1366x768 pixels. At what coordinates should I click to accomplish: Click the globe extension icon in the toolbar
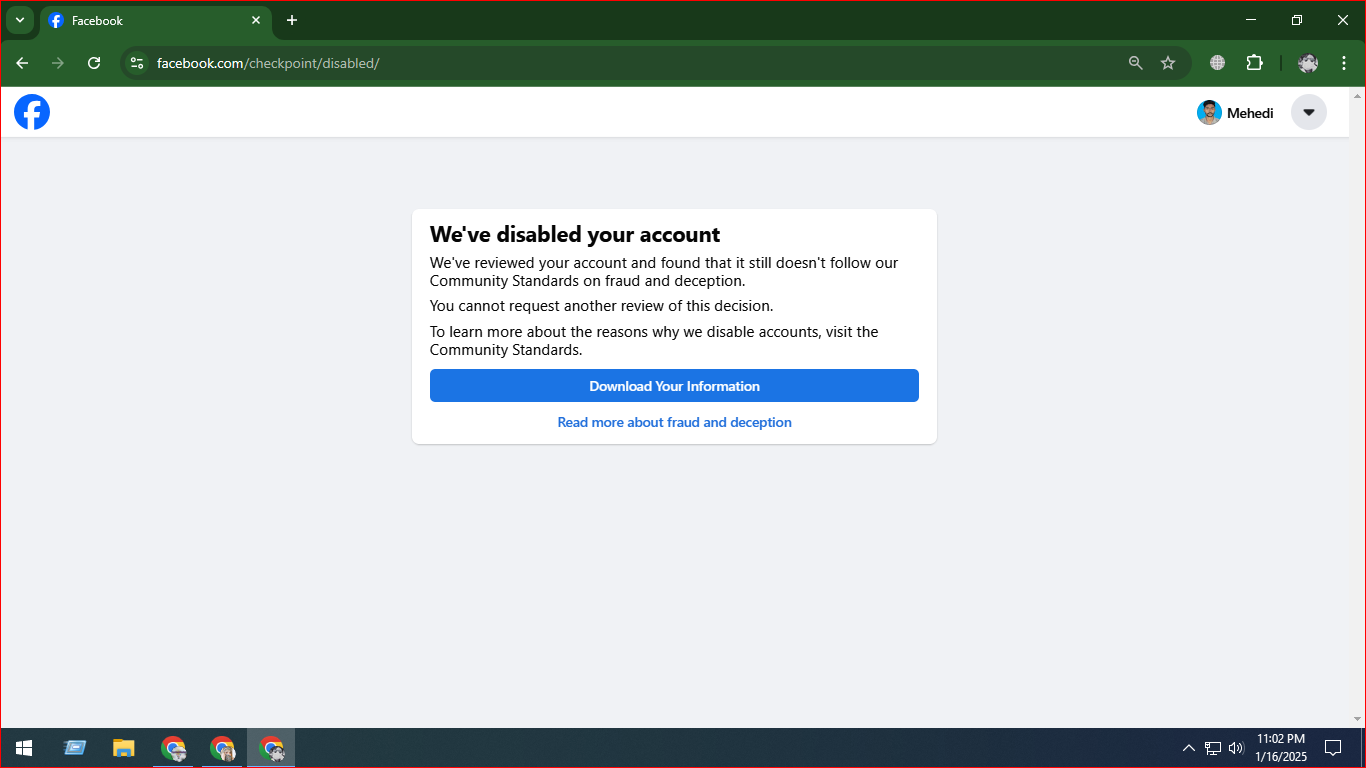coord(1217,63)
